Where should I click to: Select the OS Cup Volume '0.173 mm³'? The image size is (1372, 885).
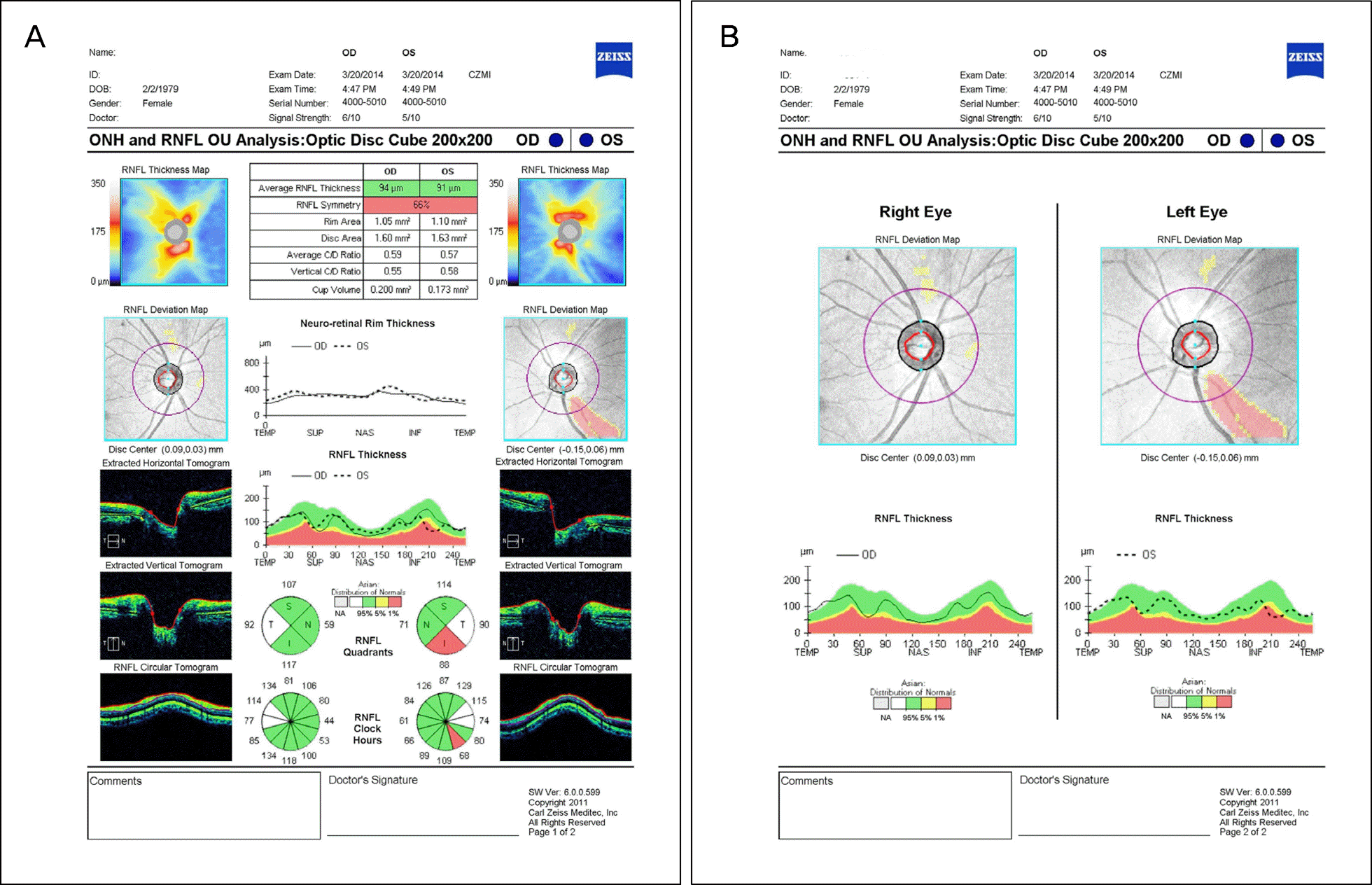pyautogui.click(x=449, y=289)
